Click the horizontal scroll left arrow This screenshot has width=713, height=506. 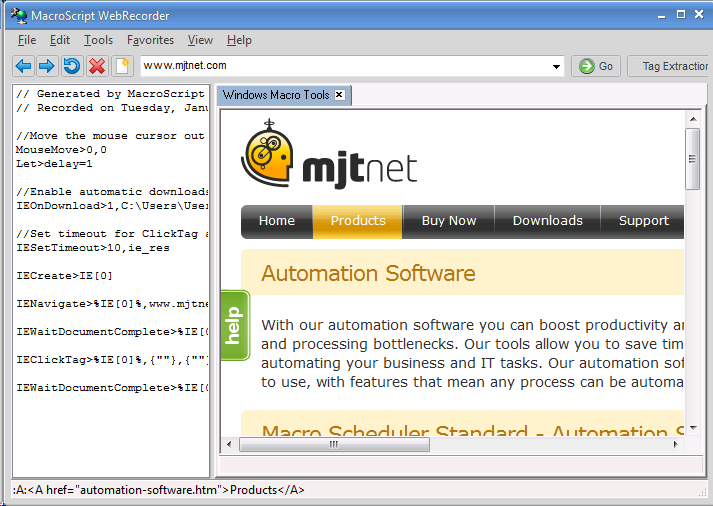pos(229,445)
